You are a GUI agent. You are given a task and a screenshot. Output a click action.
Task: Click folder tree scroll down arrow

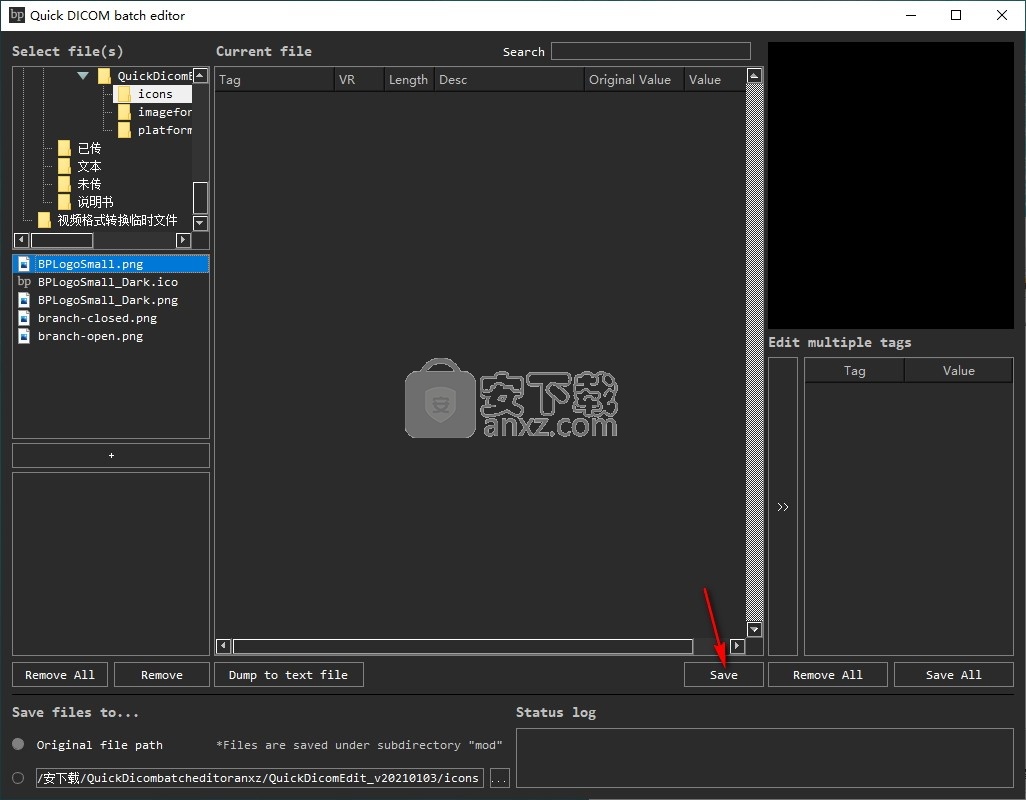[201, 223]
